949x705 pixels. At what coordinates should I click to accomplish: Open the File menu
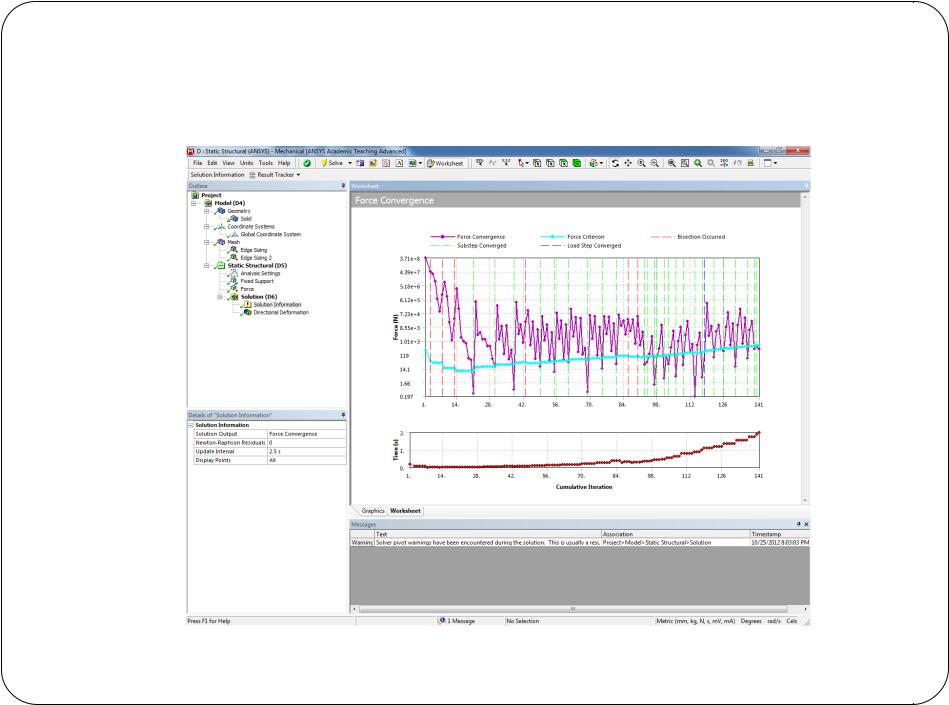click(x=197, y=163)
